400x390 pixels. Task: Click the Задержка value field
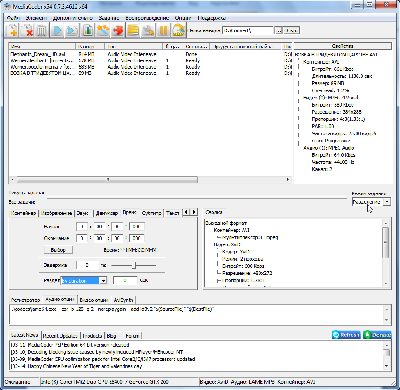[x=88, y=265]
